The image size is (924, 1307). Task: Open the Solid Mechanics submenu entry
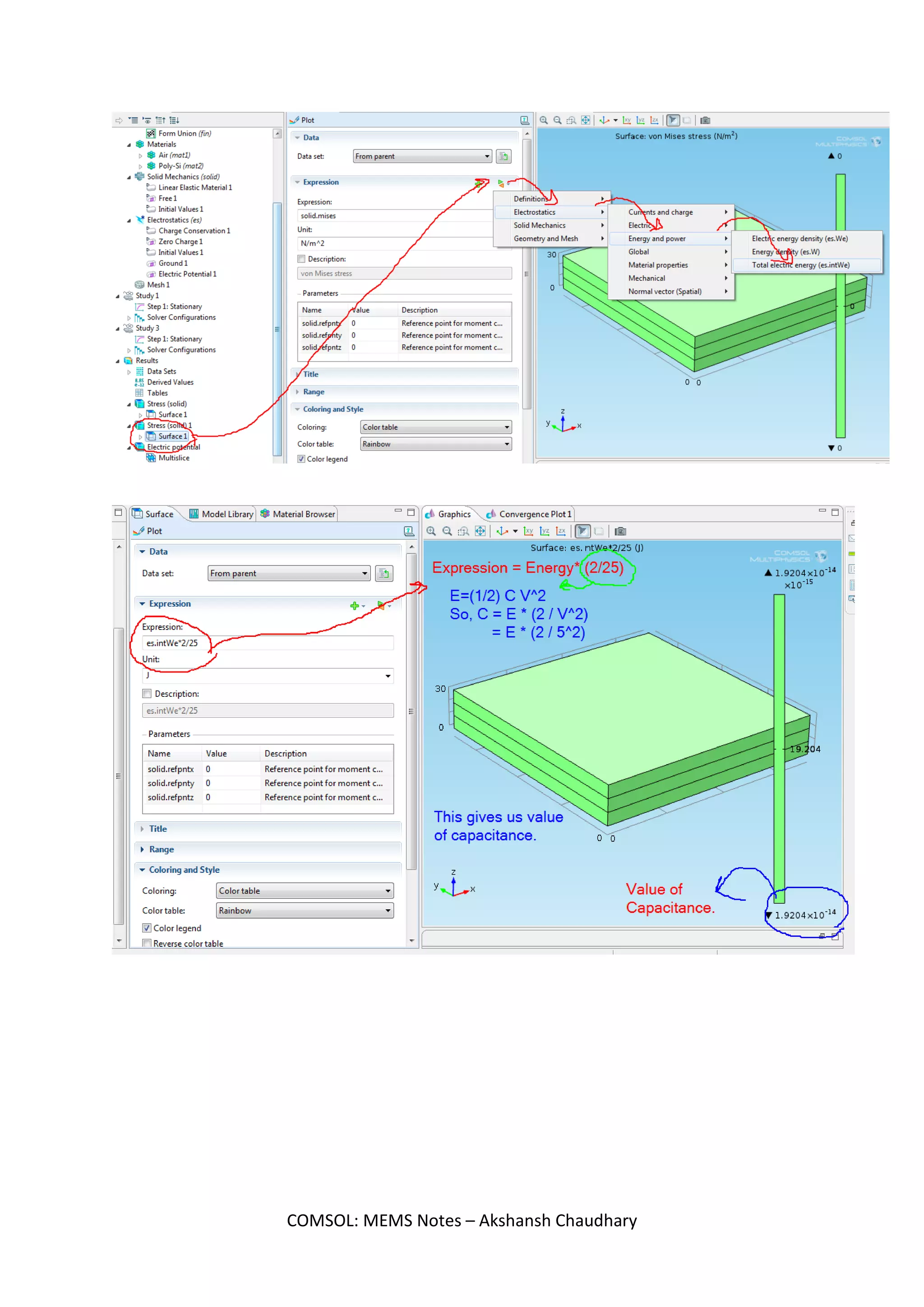click(551, 225)
